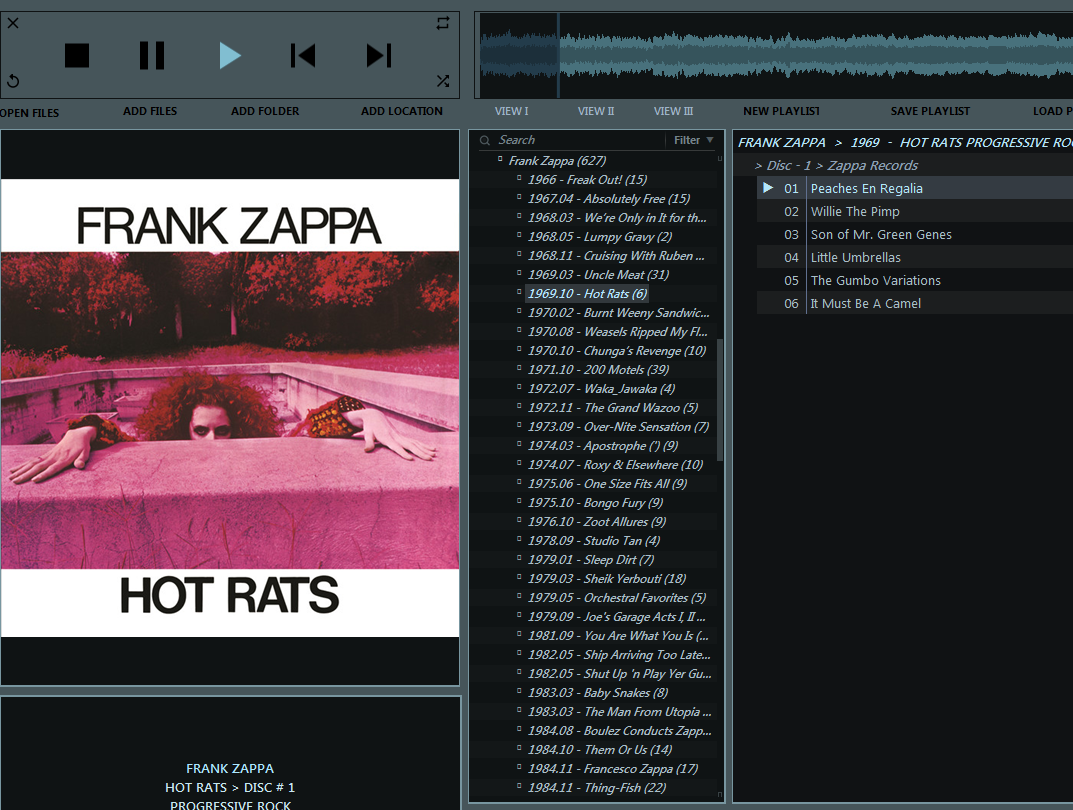Click the circular-arrow icon in the player panel
1073x810 pixels.
coord(13,81)
